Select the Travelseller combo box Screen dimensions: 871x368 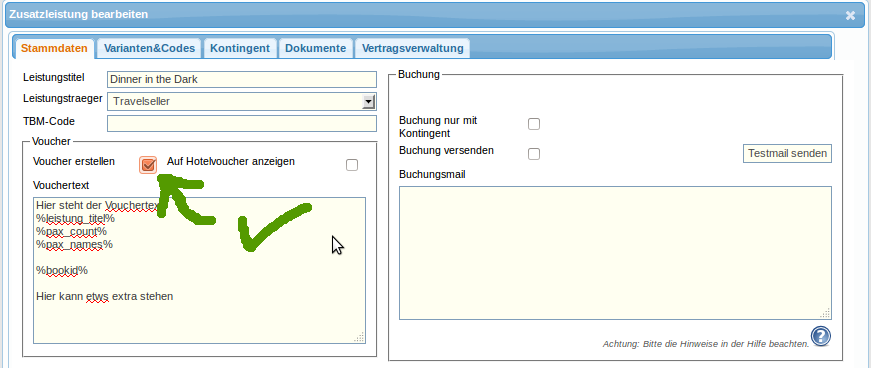242,101
